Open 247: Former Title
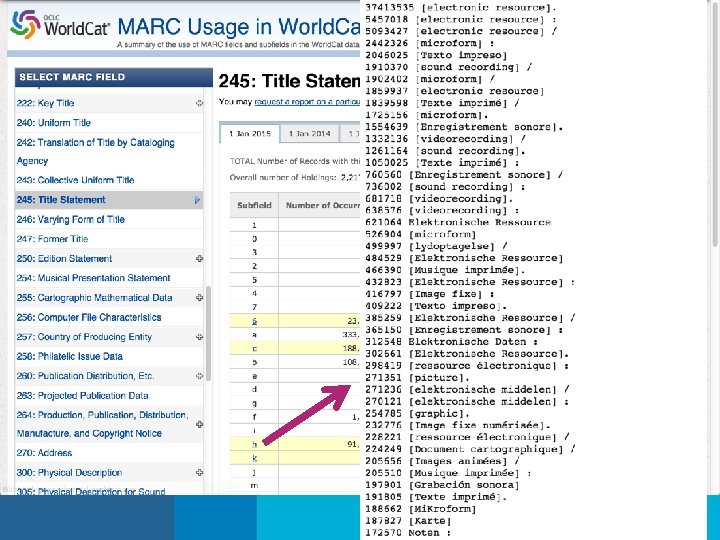 (x=52, y=239)
